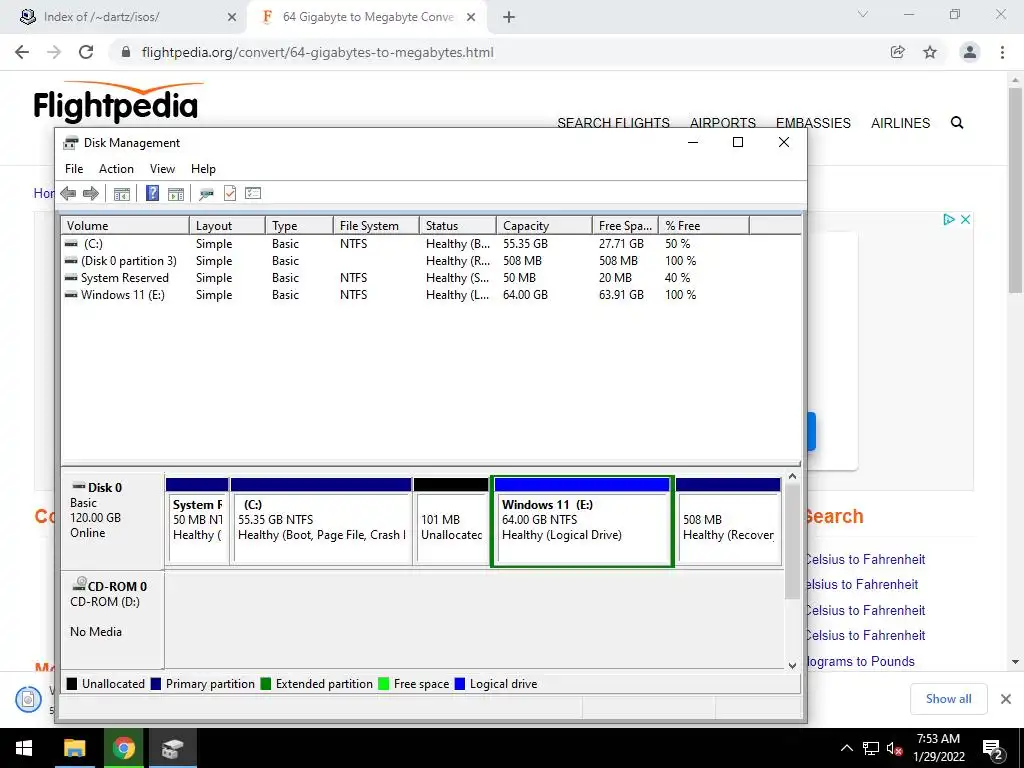Open Chrome three-dot menu

pyautogui.click(x=1002, y=52)
